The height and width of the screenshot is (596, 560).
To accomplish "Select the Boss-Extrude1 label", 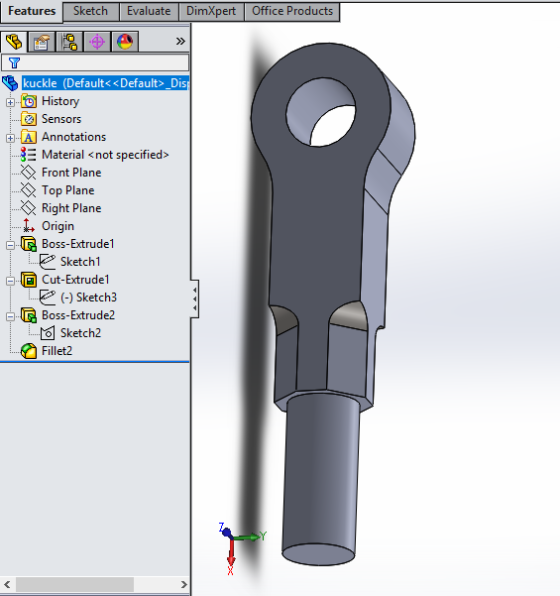I will coord(78,244).
